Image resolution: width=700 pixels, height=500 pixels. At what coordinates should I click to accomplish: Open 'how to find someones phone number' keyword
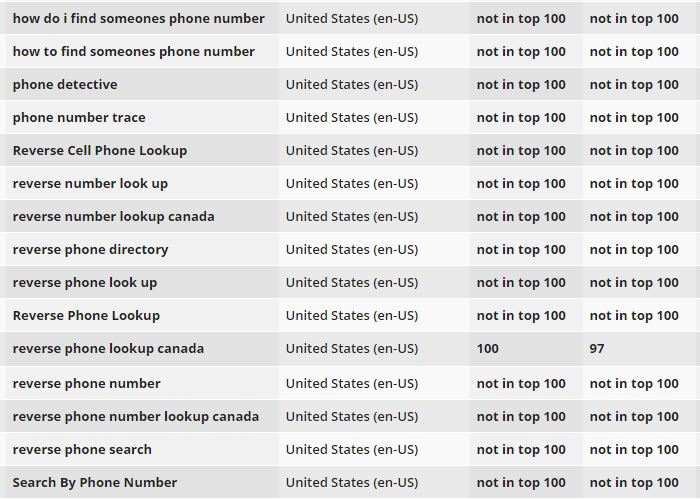[x=133, y=52]
